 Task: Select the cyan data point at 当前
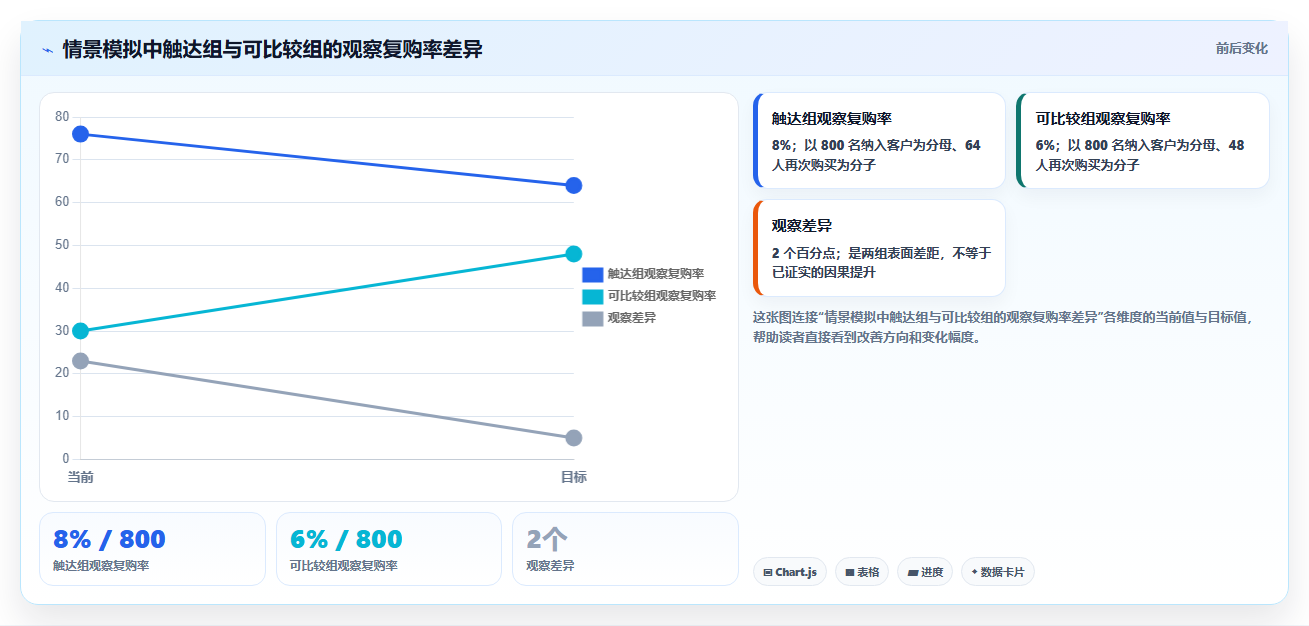(81, 331)
